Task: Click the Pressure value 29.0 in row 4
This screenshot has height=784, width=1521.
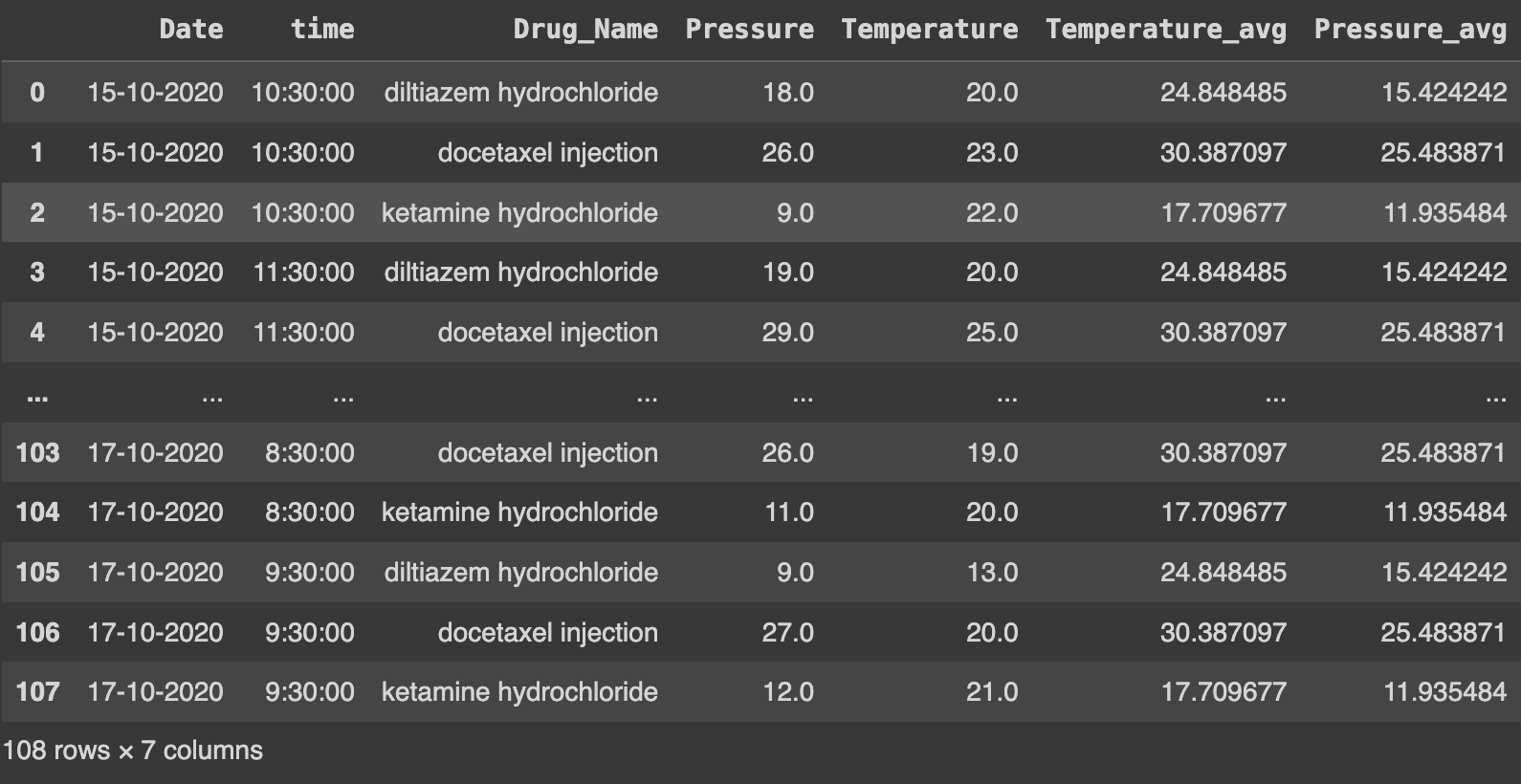Action: click(x=787, y=333)
